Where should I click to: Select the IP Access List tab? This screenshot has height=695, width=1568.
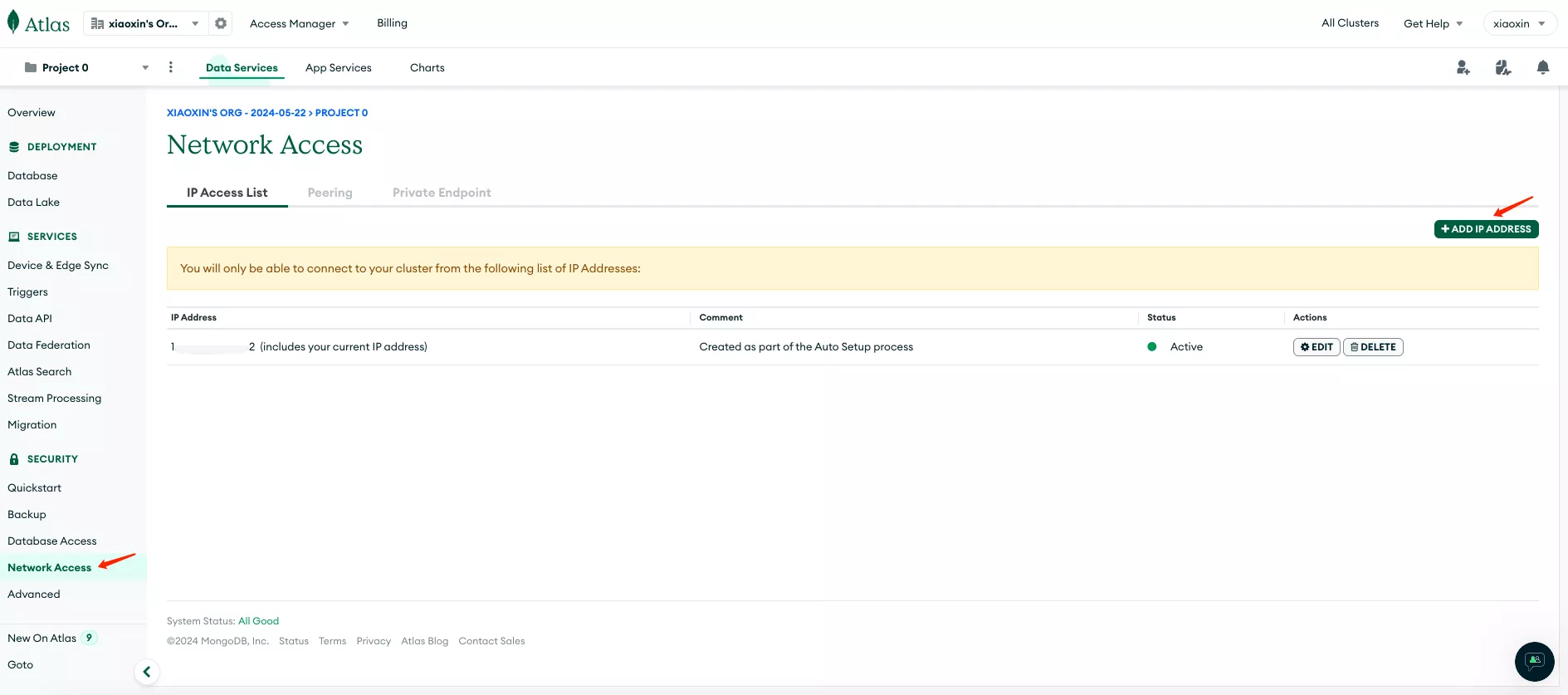(227, 193)
